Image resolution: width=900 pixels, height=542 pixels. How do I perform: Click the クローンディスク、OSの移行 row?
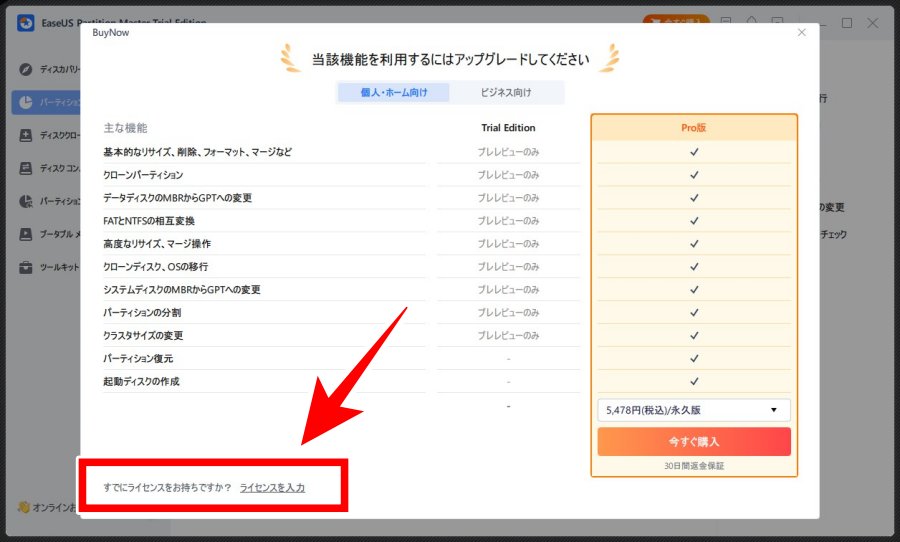tap(156, 266)
